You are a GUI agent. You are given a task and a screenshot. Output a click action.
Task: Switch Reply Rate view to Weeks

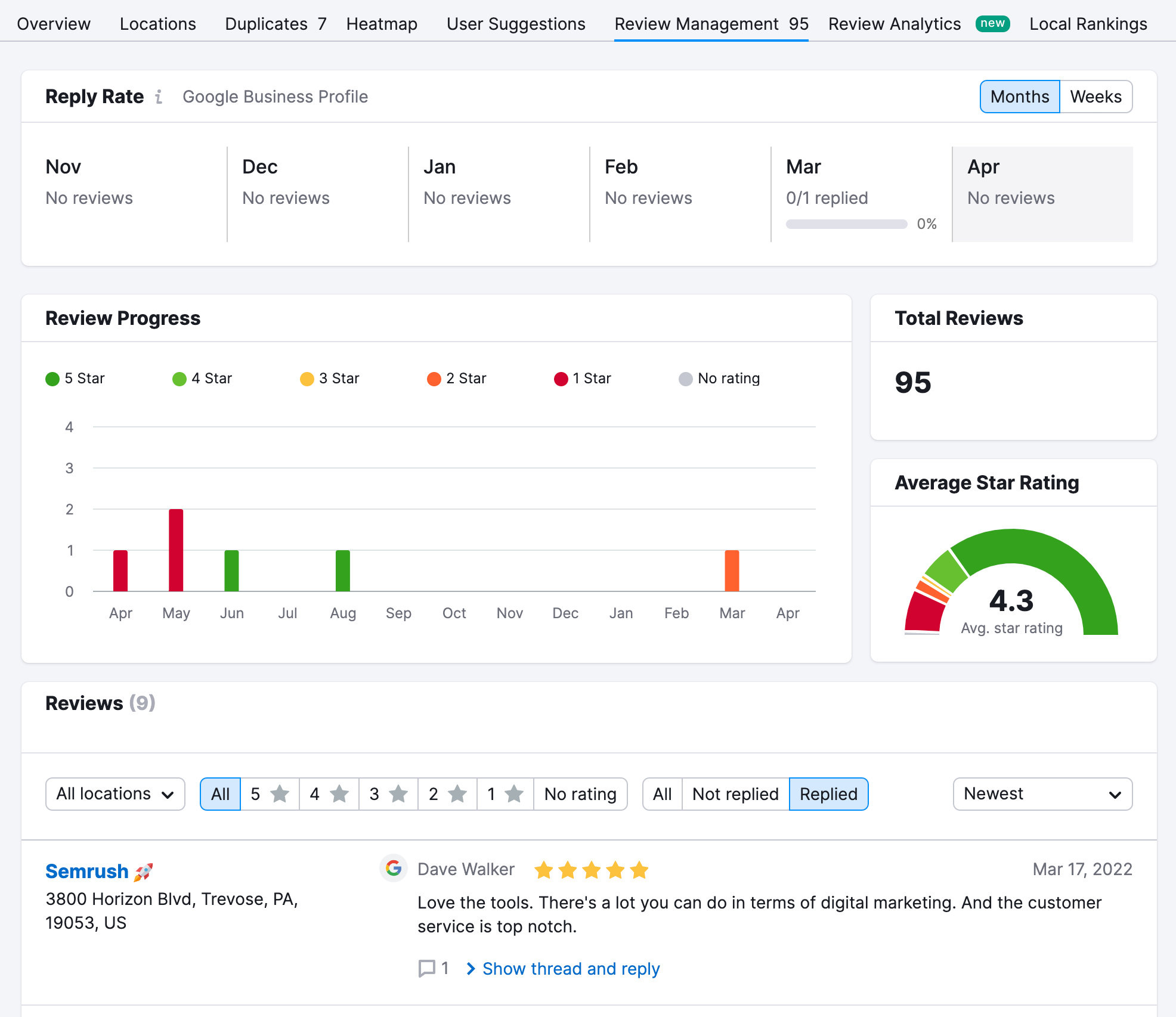1096,96
